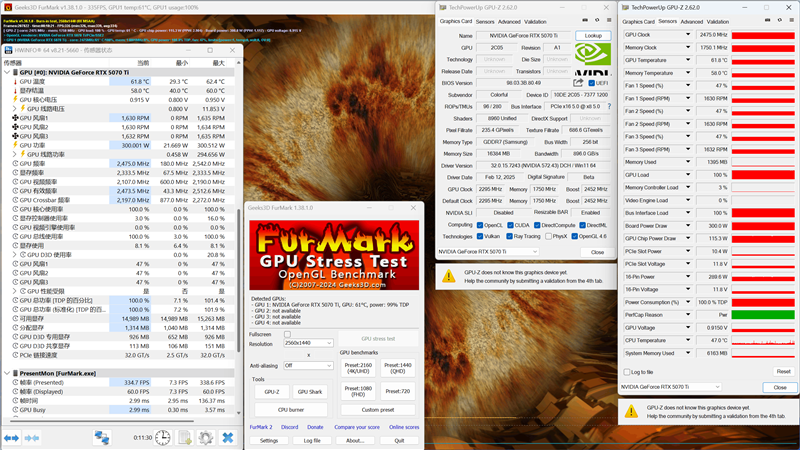Open Memory Clock sensor dropdown arrow

click(688, 47)
